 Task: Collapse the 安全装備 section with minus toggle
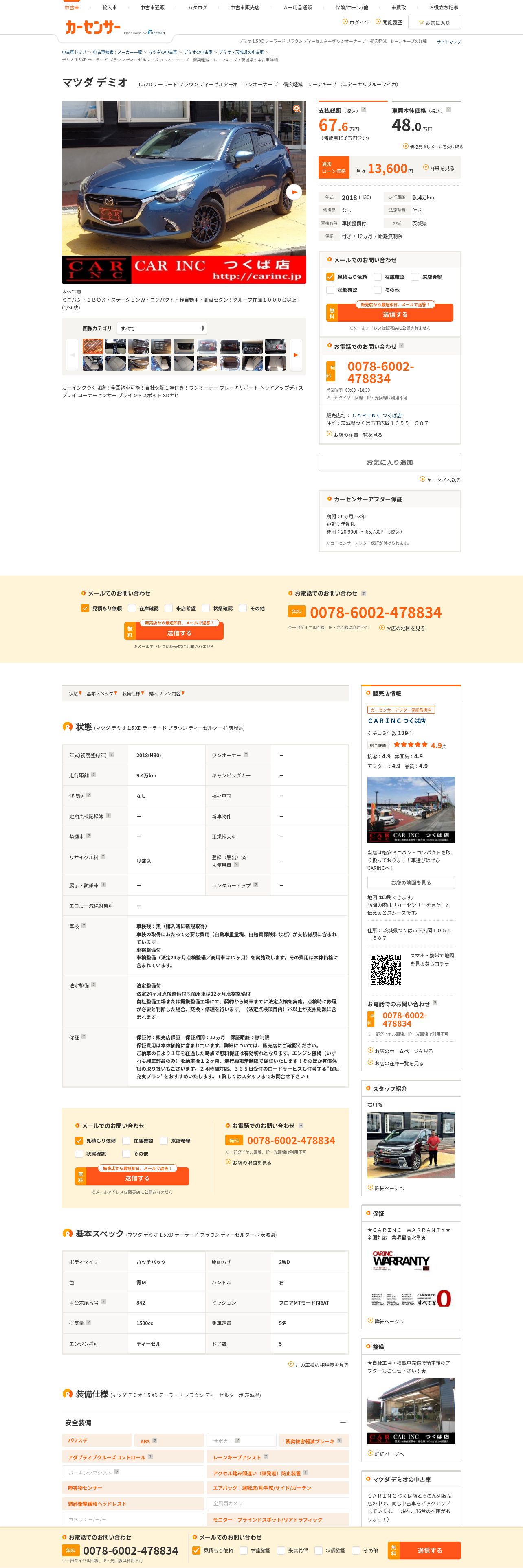click(343, 1423)
